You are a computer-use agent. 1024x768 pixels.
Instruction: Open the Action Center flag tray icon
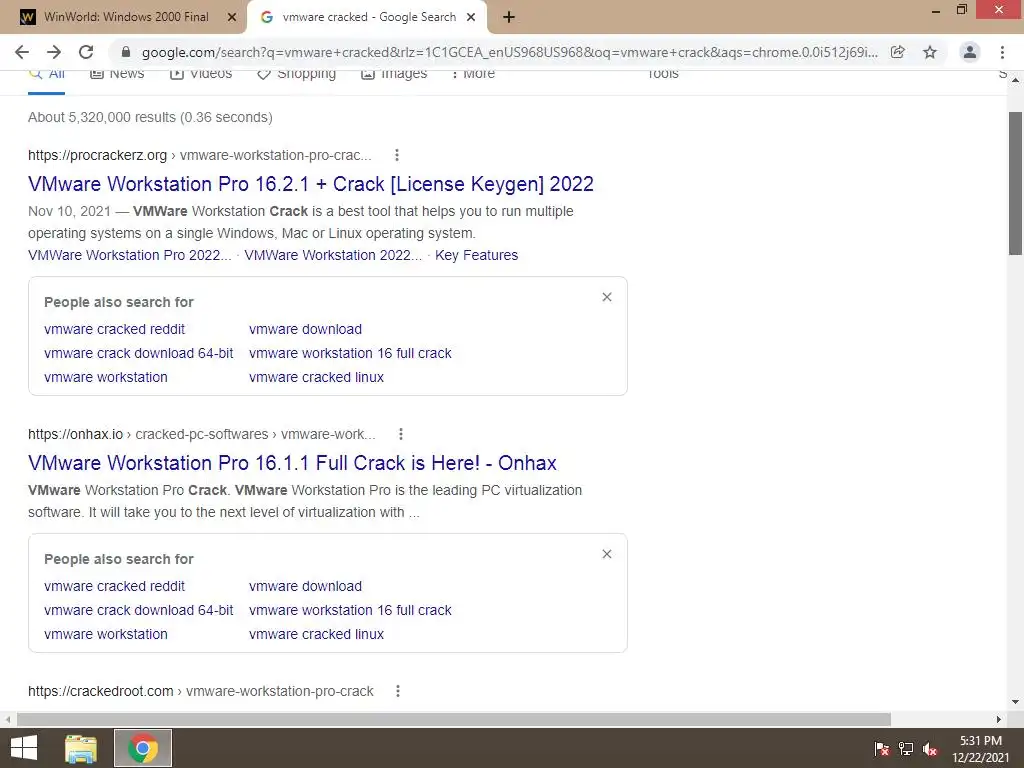coord(881,748)
